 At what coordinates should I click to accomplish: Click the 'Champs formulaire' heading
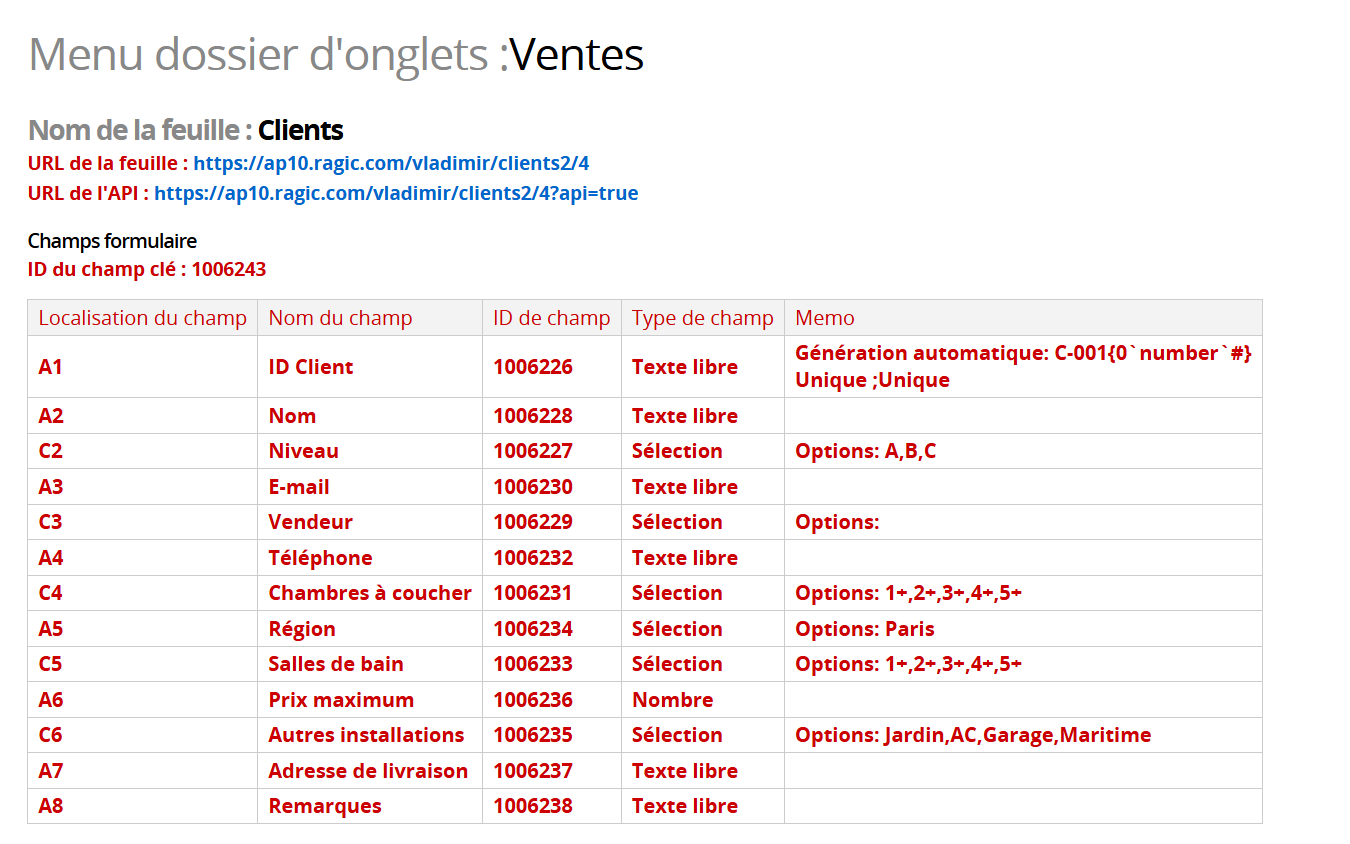112,241
